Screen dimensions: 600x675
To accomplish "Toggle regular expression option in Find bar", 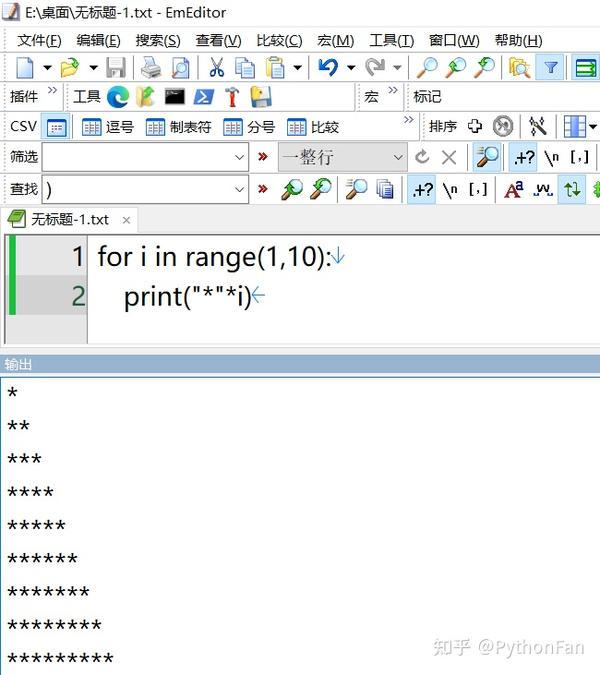I will (422, 189).
